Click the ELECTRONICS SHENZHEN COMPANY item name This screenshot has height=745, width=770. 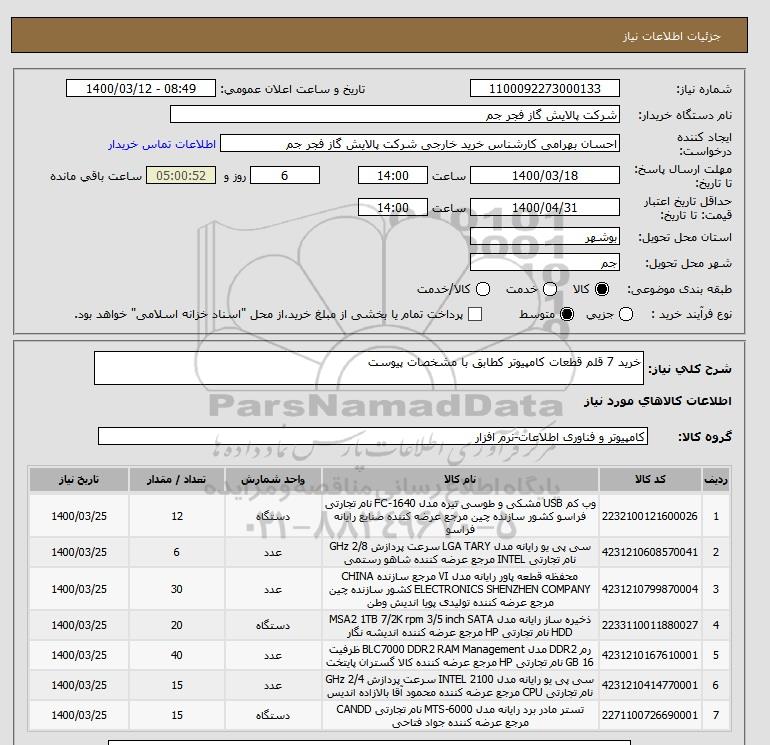coord(460,589)
